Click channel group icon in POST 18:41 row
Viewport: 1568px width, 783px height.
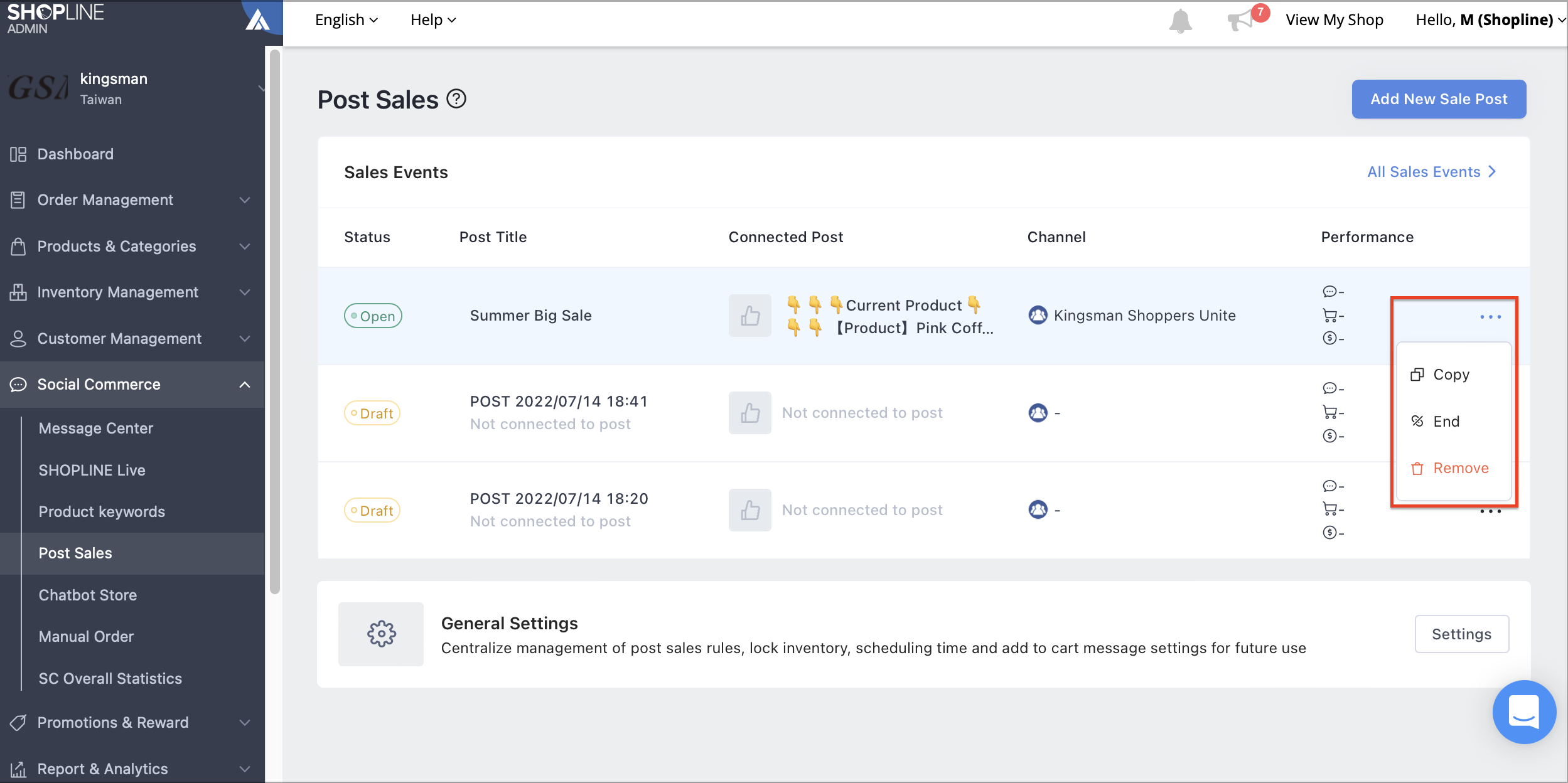click(1038, 413)
